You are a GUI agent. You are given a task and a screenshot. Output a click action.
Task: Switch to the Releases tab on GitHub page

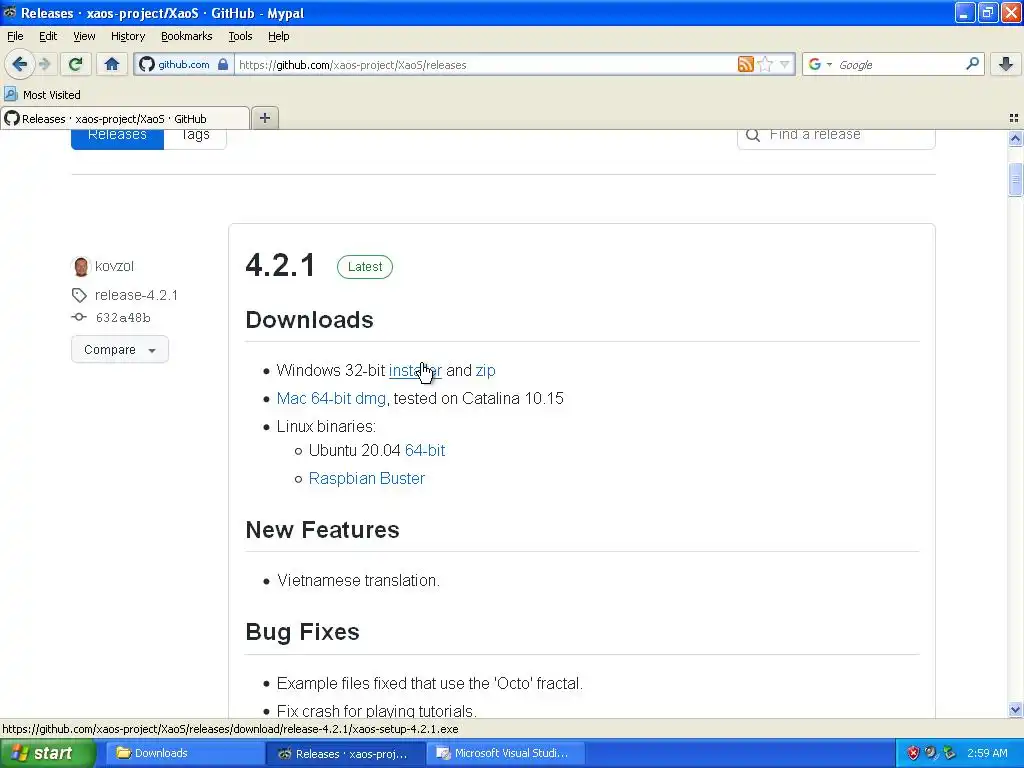click(117, 136)
